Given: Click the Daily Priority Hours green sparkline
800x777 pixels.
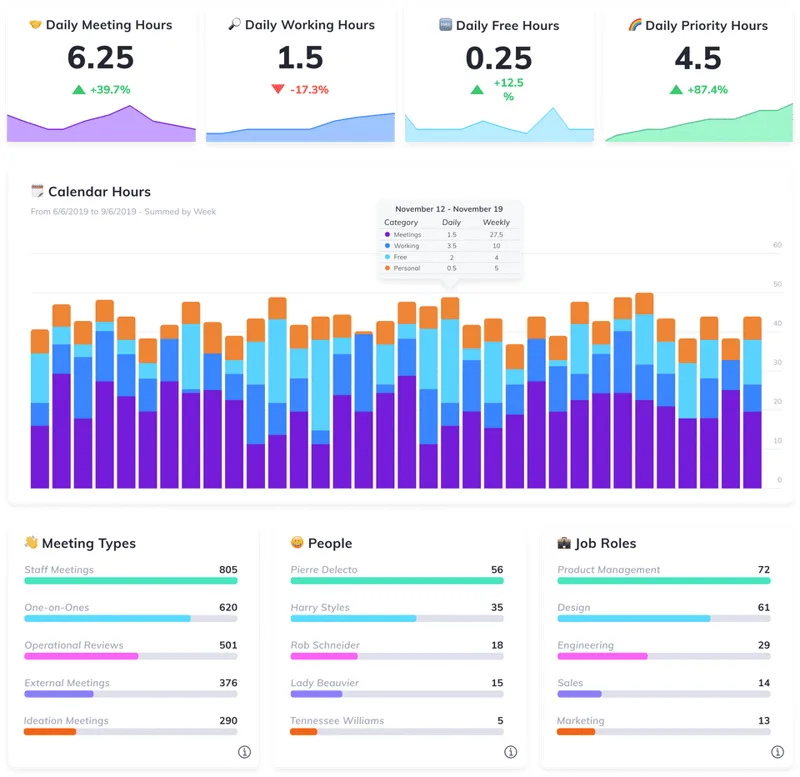Looking at the screenshot, I should [699, 122].
